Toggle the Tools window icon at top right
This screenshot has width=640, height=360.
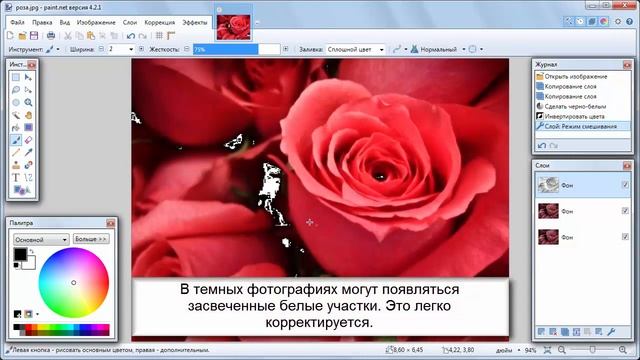click(x=568, y=21)
